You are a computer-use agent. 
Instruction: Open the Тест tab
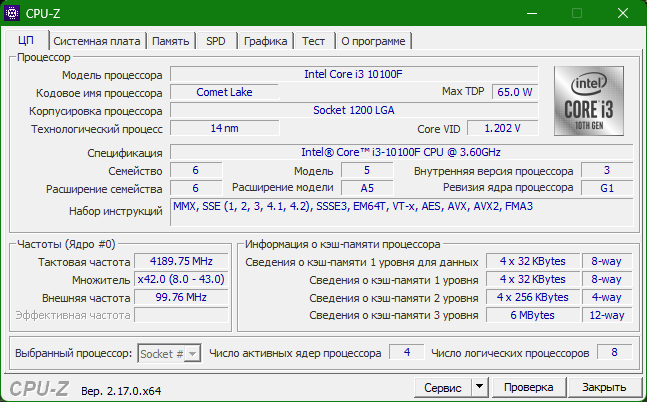pyautogui.click(x=313, y=41)
